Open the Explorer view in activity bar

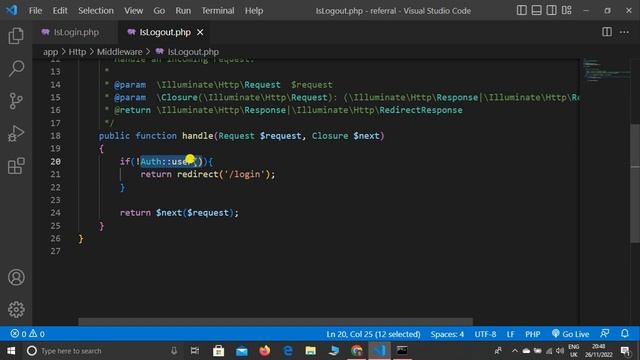tap(16, 36)
